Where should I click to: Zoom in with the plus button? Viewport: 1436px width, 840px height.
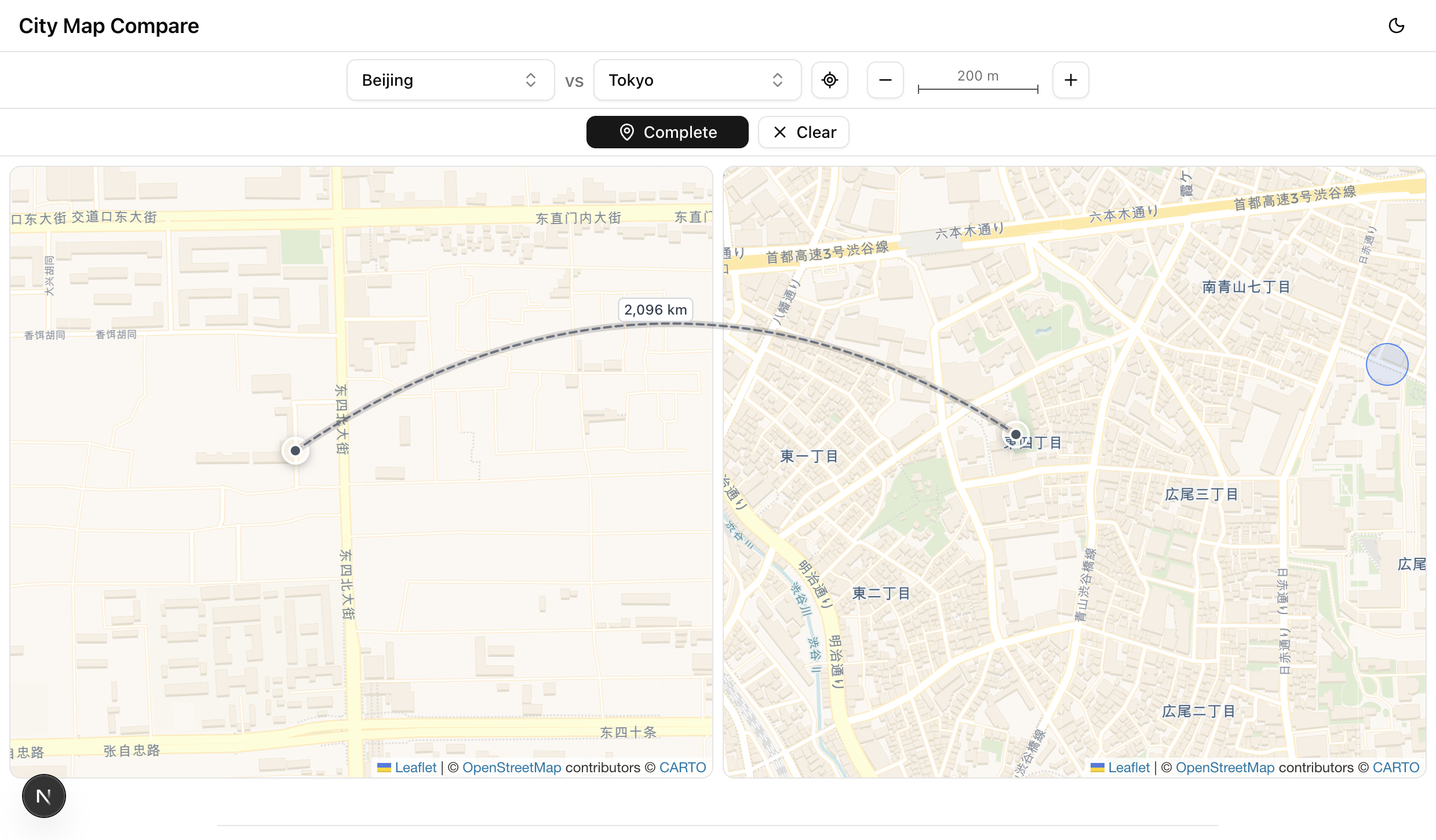click(x=1070, y=80)
